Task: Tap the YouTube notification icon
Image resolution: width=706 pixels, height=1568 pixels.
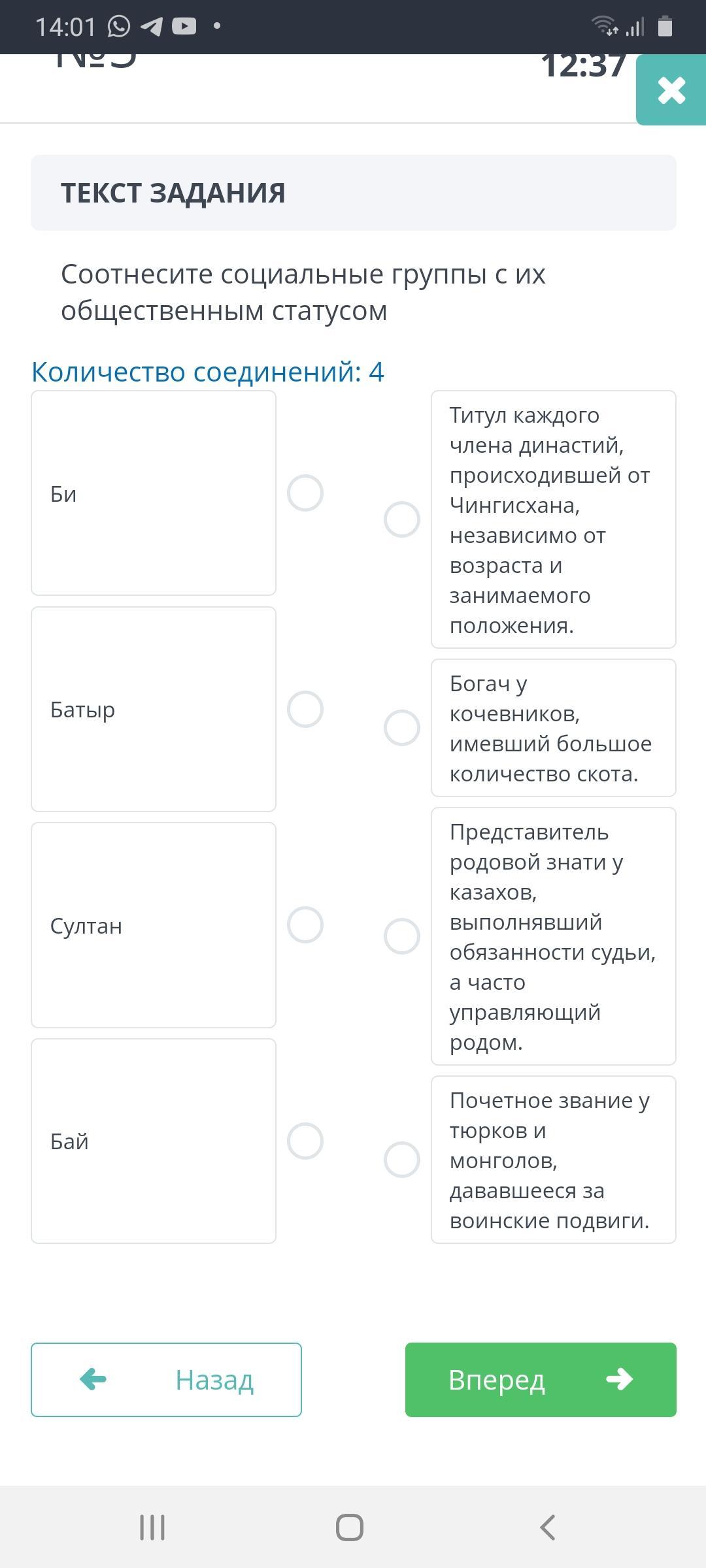Action: pos(184,27)
